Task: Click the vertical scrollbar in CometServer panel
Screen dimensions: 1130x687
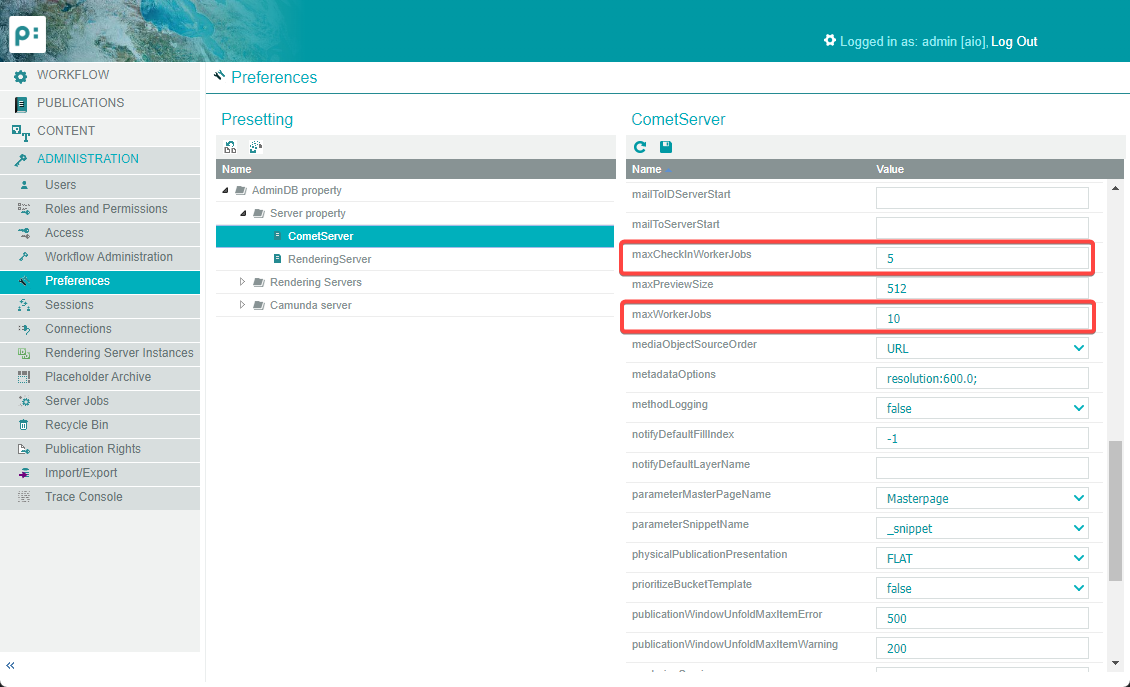Action: 1116,510
